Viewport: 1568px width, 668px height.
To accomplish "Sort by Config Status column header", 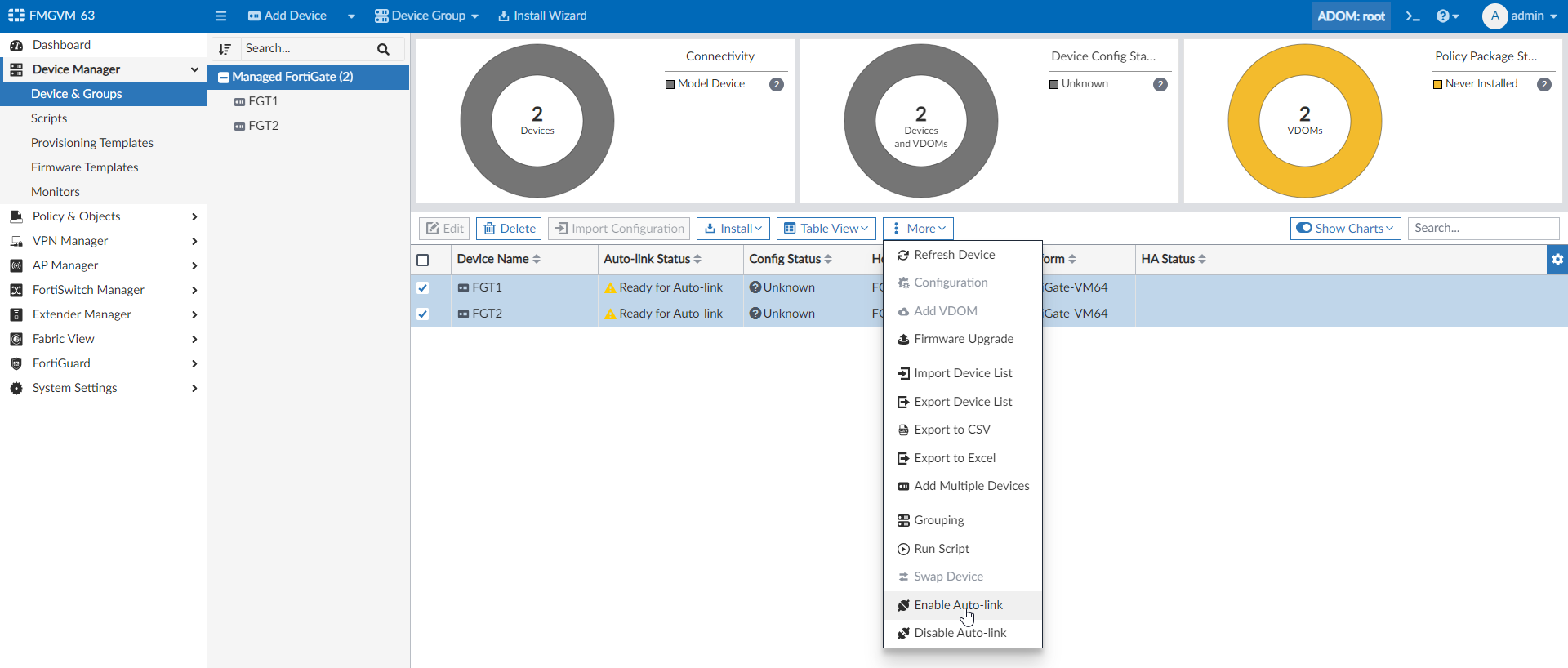I will pos(790,259).
